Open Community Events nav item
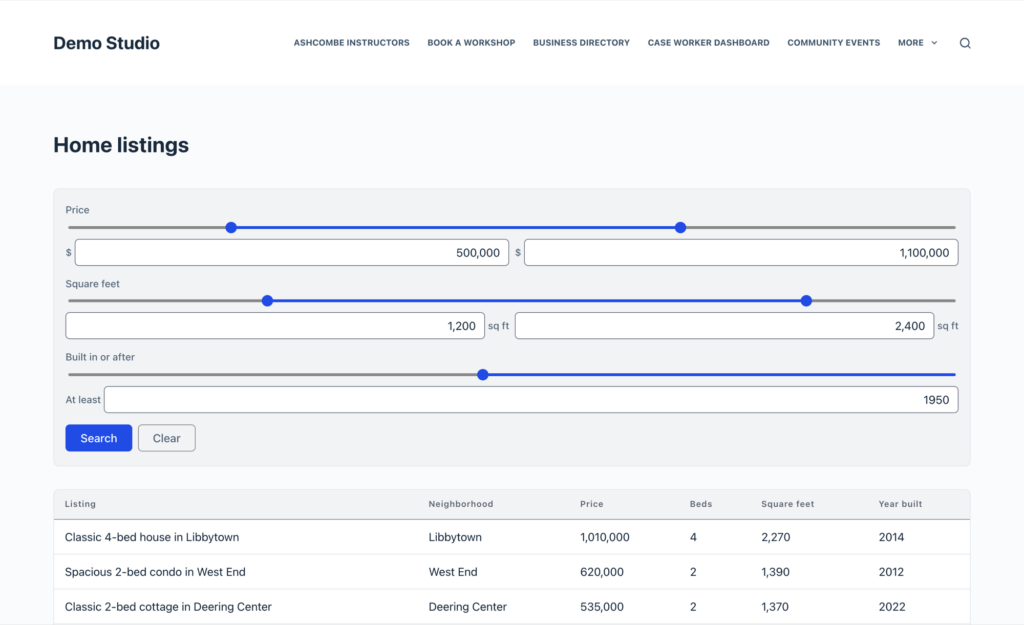The width and height of the screenshot is (1024, 625). pos(833,42)
